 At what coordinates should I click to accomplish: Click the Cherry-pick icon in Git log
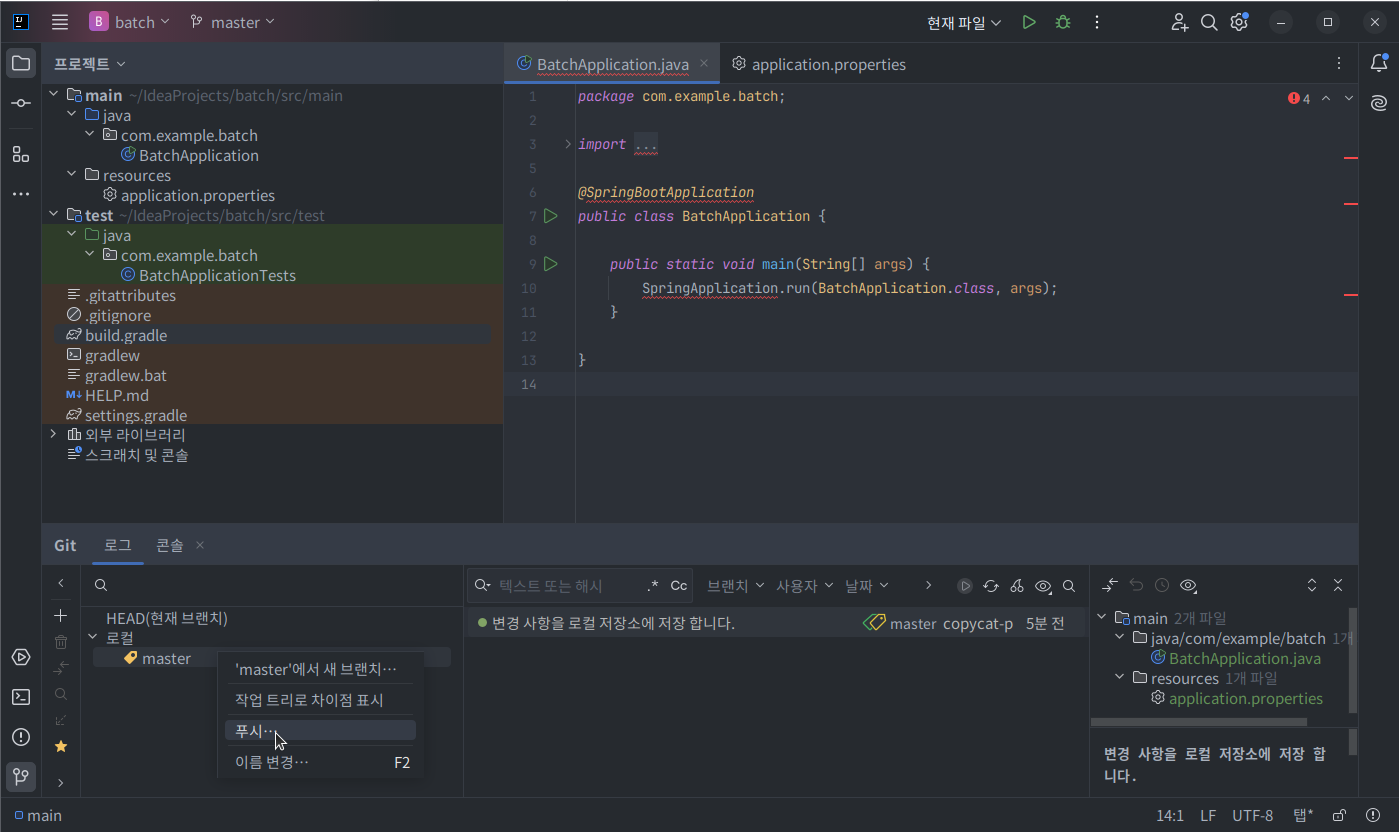pos(1017,586)
